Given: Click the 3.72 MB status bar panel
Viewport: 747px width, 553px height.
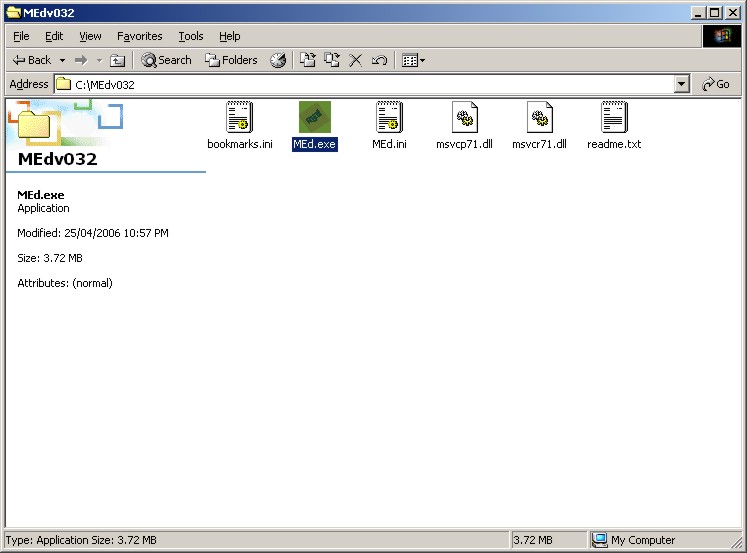Looking at the screenshot, I should point(548,540).
